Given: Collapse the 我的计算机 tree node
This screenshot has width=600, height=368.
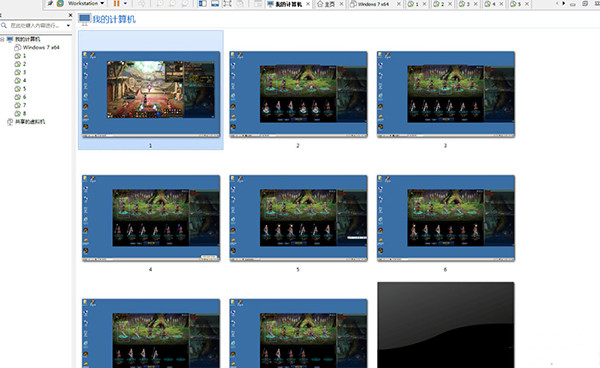Looking at the screenshot, I should pos(2,39).
